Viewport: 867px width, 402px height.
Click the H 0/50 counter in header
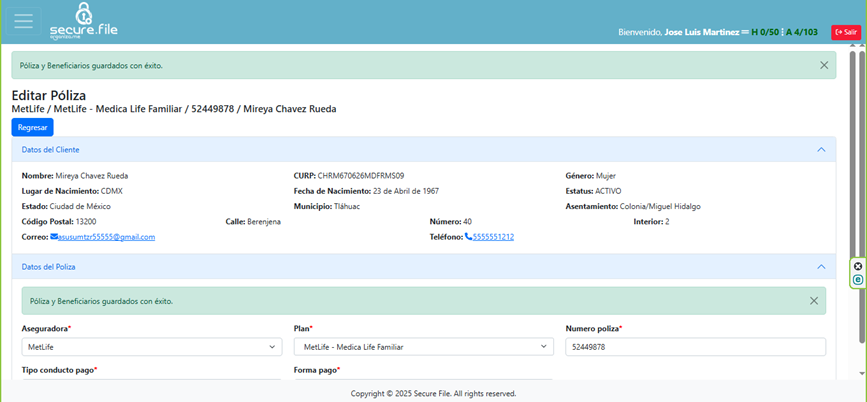coord(765,32)
